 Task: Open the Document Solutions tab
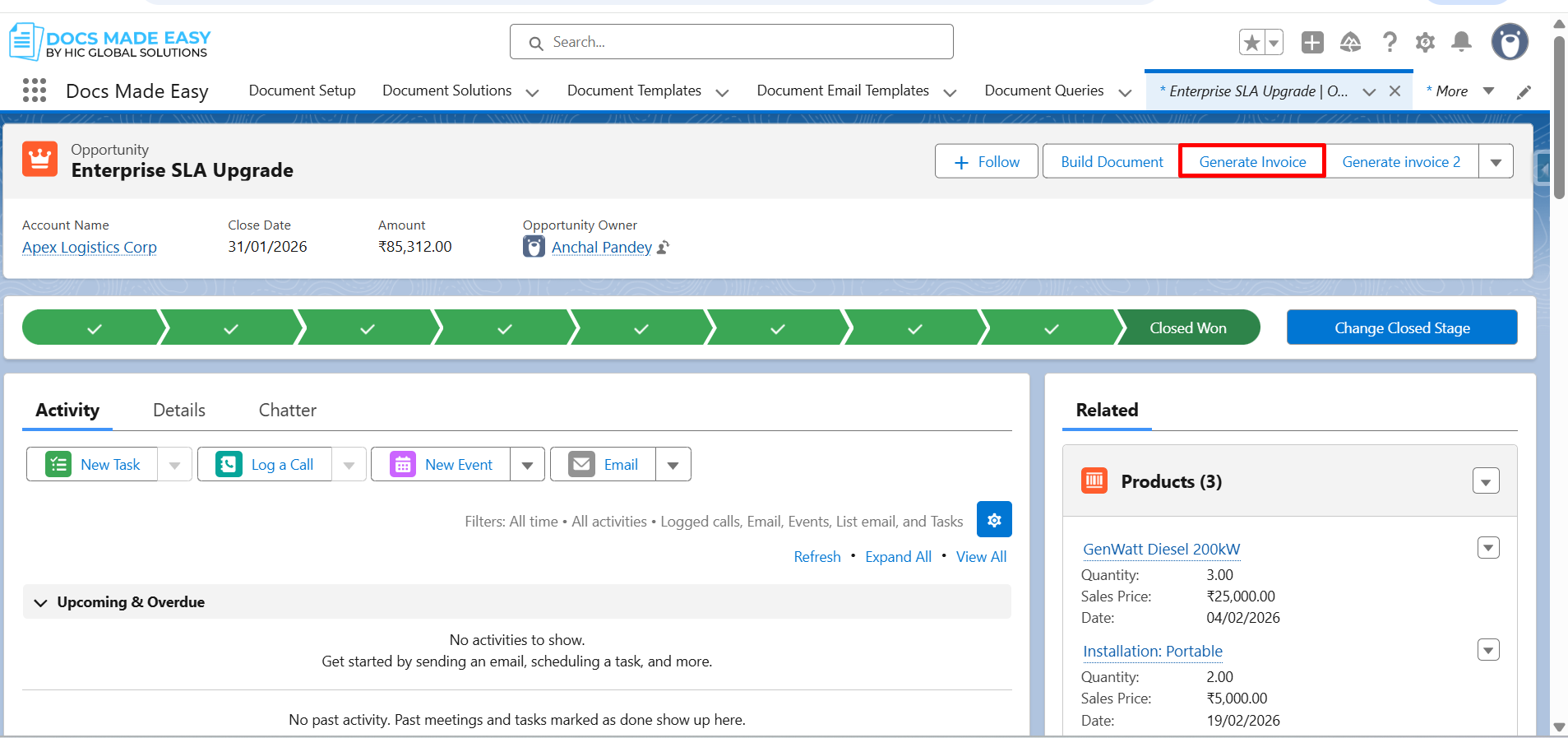[447, 91]
